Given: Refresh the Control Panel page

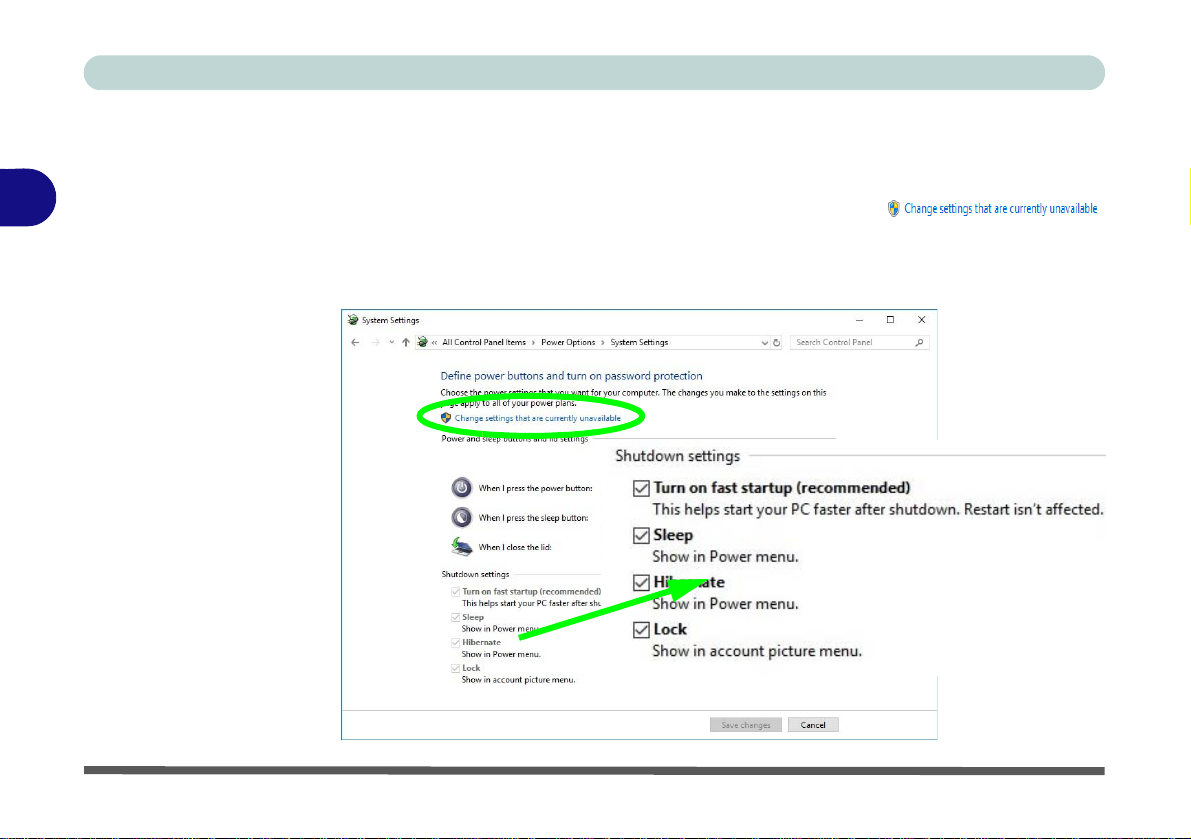Looking at the screenshot, I should click(x=776, y=342).
